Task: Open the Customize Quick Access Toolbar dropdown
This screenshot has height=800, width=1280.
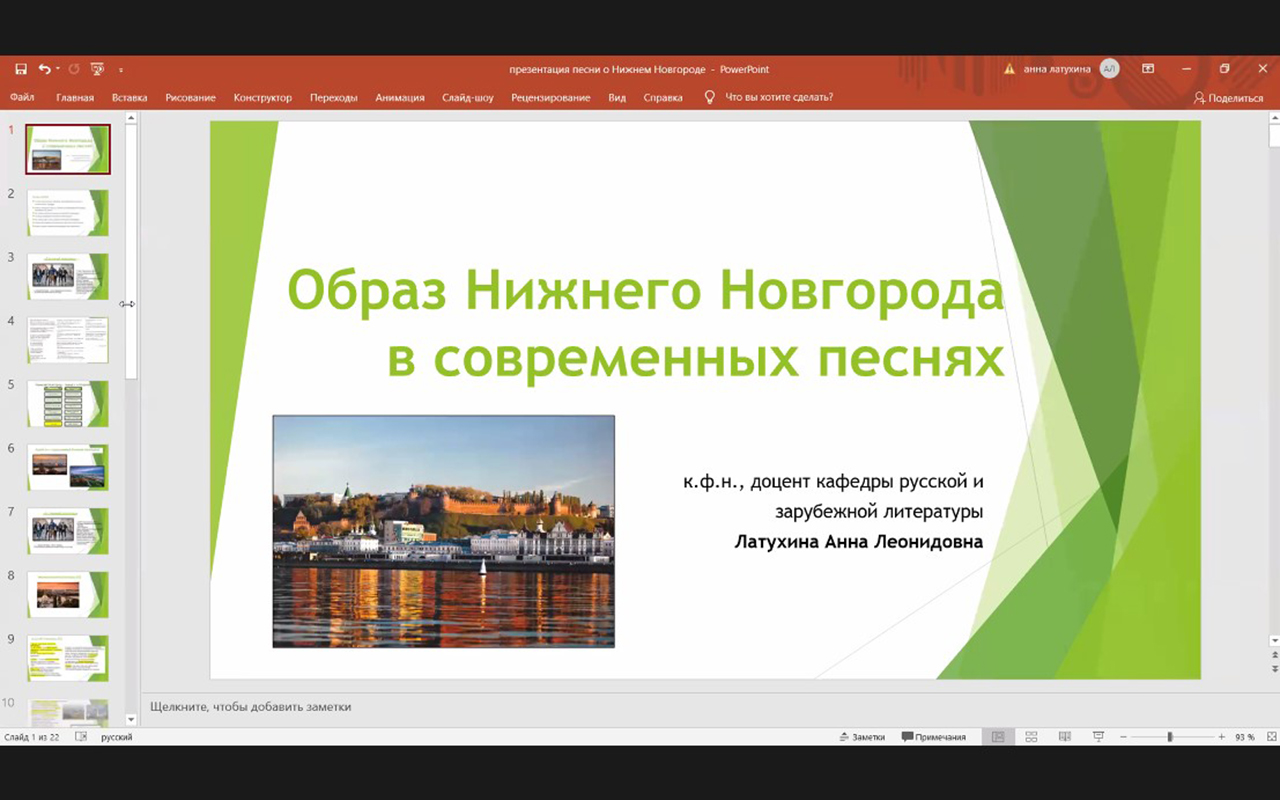Action: (x=121, y=70)
